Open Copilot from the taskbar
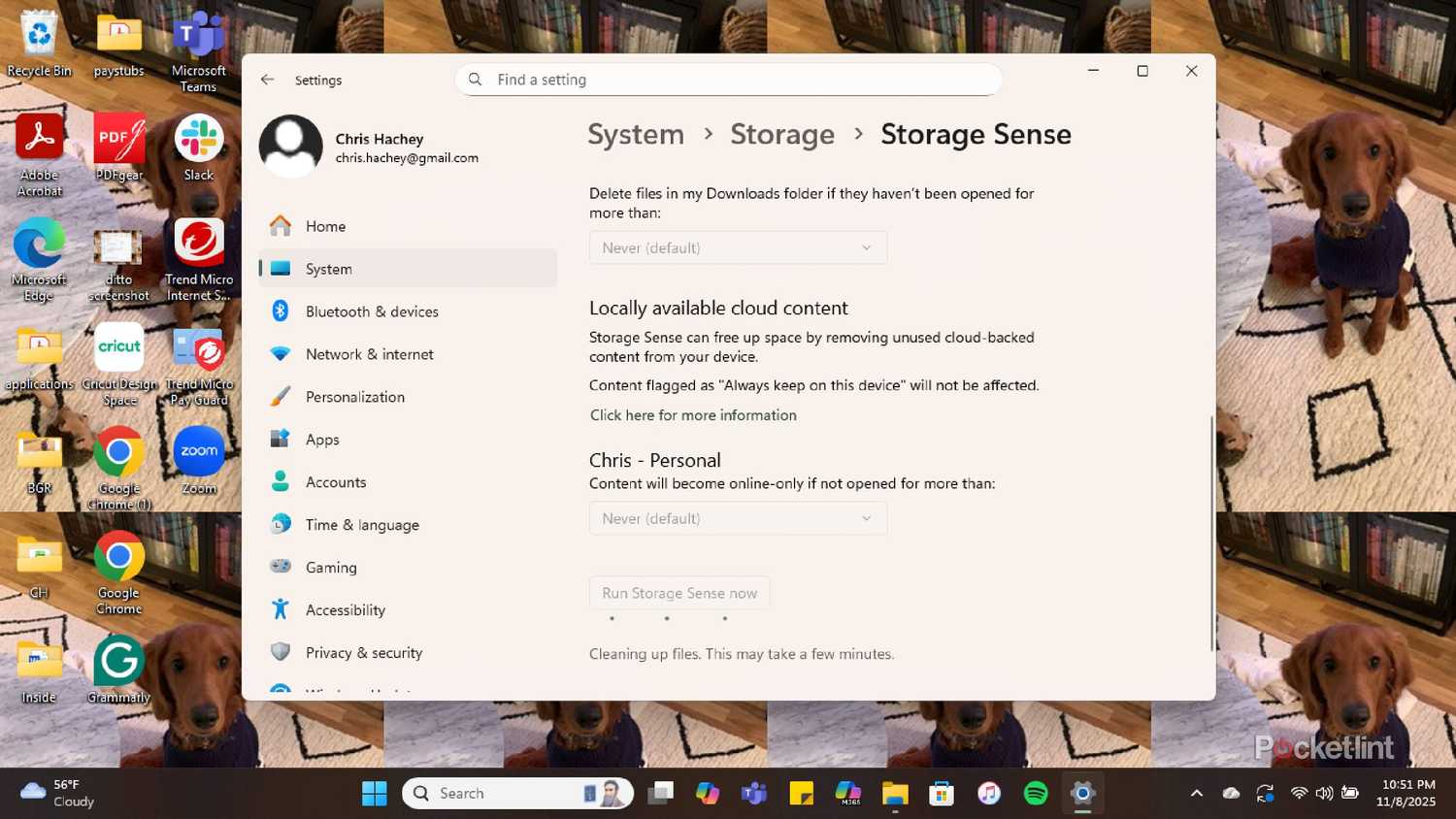This screenshot has height=819, width=1456. 708,793
